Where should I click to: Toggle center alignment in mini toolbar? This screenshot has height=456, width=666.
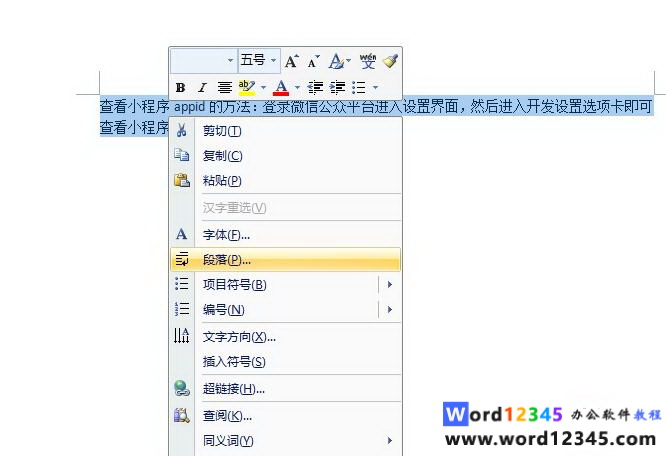pos(225,88)
